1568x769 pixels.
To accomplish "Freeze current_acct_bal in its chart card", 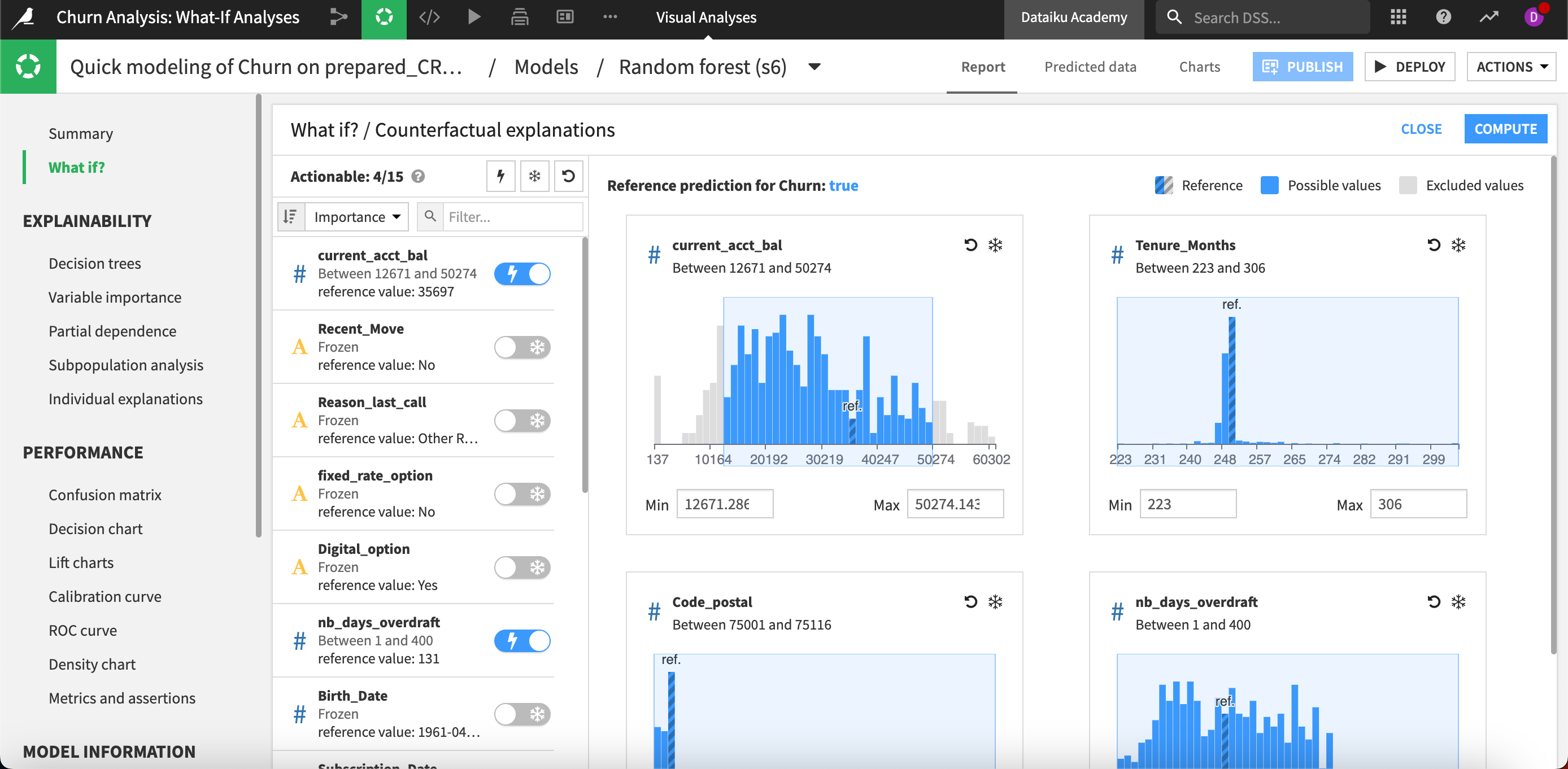I will point(995,244).
